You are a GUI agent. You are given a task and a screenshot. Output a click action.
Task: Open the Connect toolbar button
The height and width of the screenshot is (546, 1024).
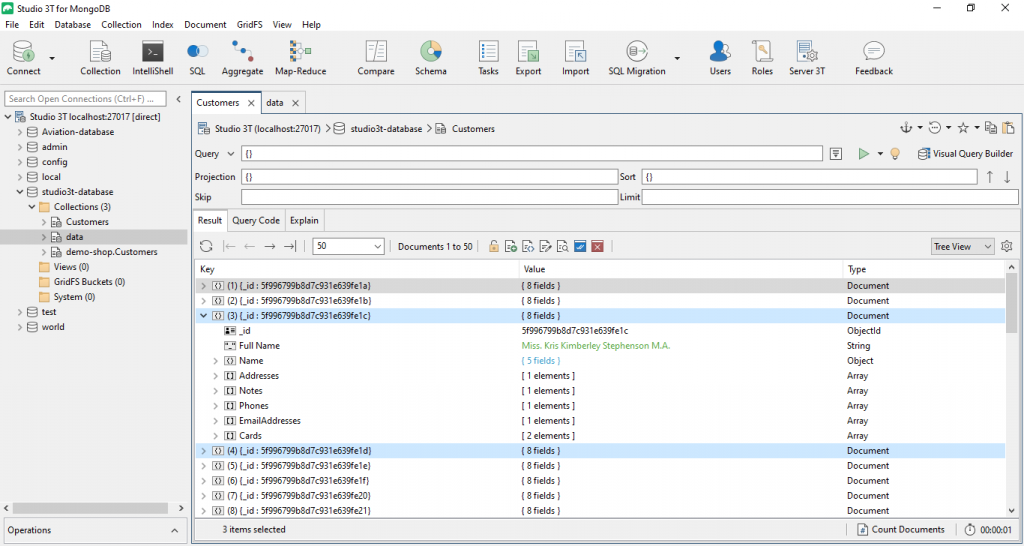[24, 58]
